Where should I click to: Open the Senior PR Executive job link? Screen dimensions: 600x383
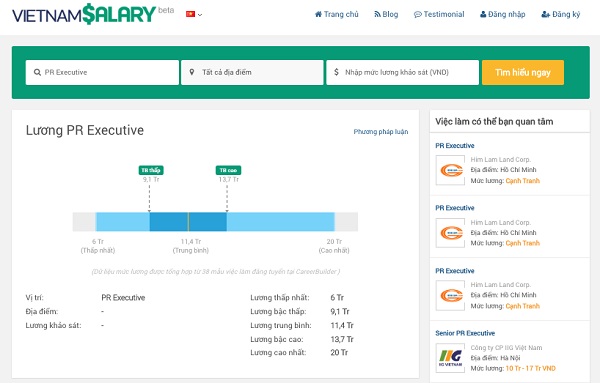[x=465, y=333]
